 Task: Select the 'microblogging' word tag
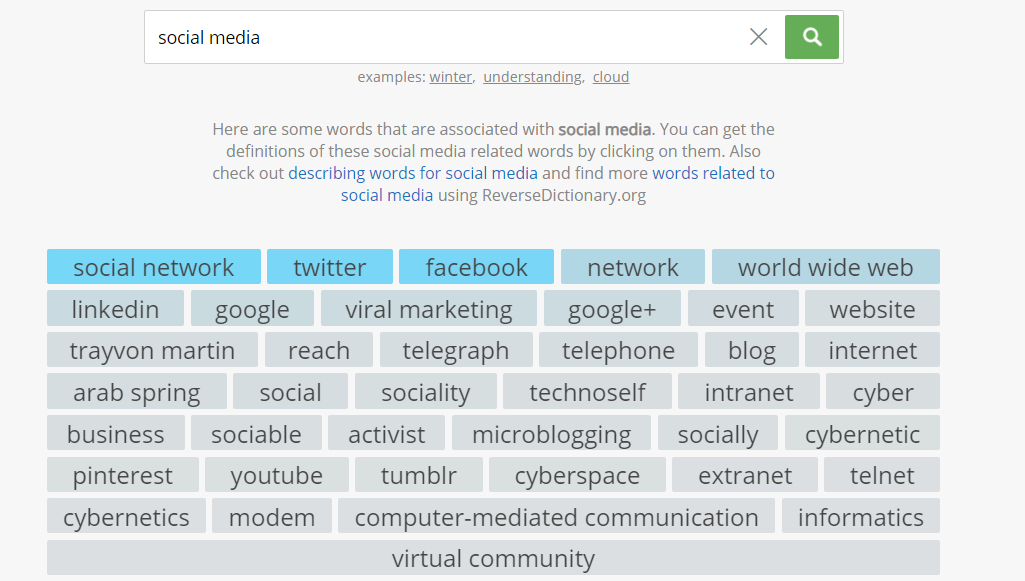(x=551, y=435)
